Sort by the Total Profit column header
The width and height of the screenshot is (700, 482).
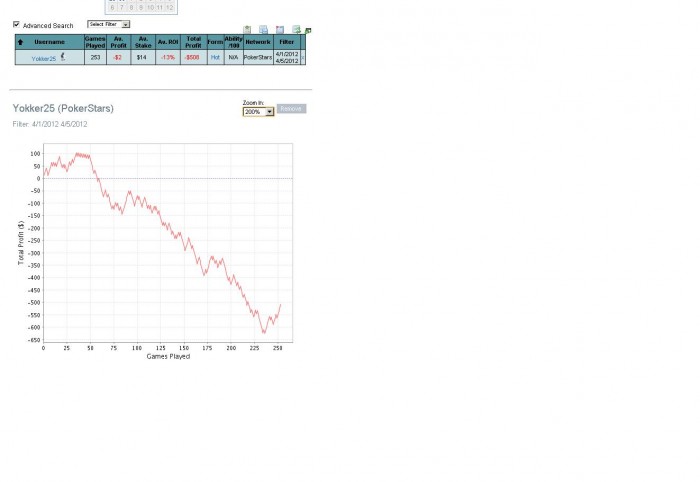click(193, 42)
